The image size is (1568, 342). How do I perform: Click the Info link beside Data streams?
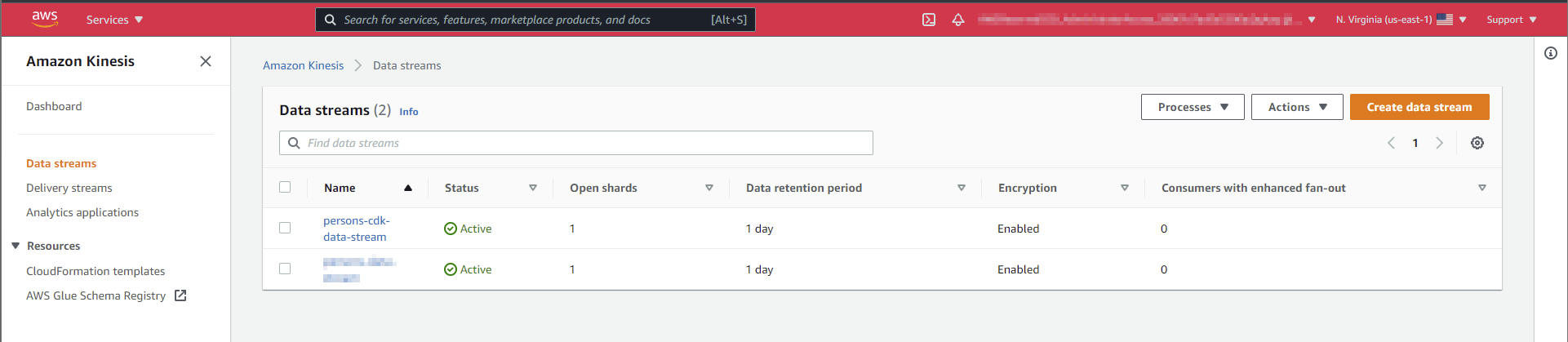[x=409, y=112]
